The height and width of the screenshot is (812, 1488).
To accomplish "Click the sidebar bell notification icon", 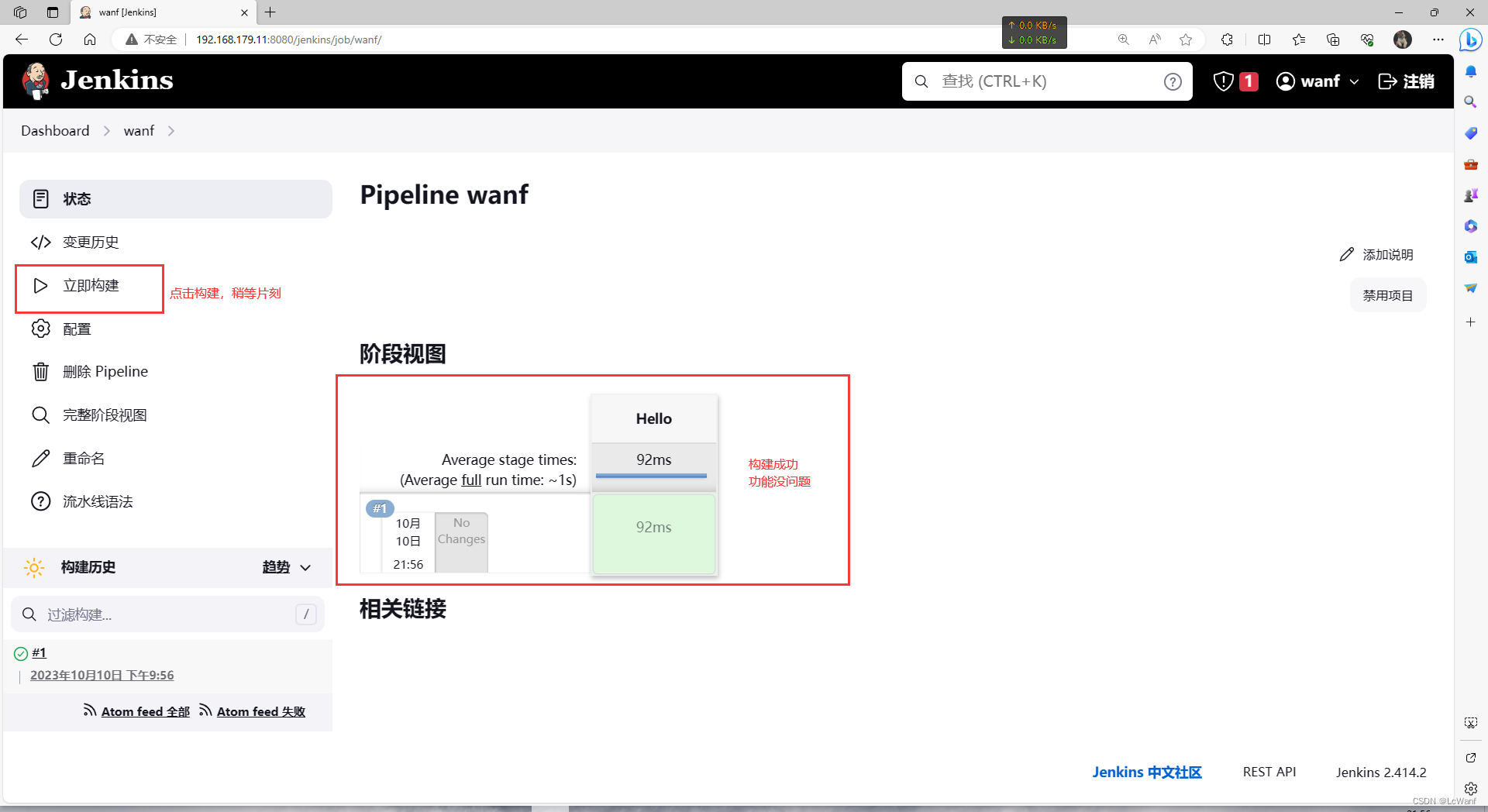I will coord(1470,71).
